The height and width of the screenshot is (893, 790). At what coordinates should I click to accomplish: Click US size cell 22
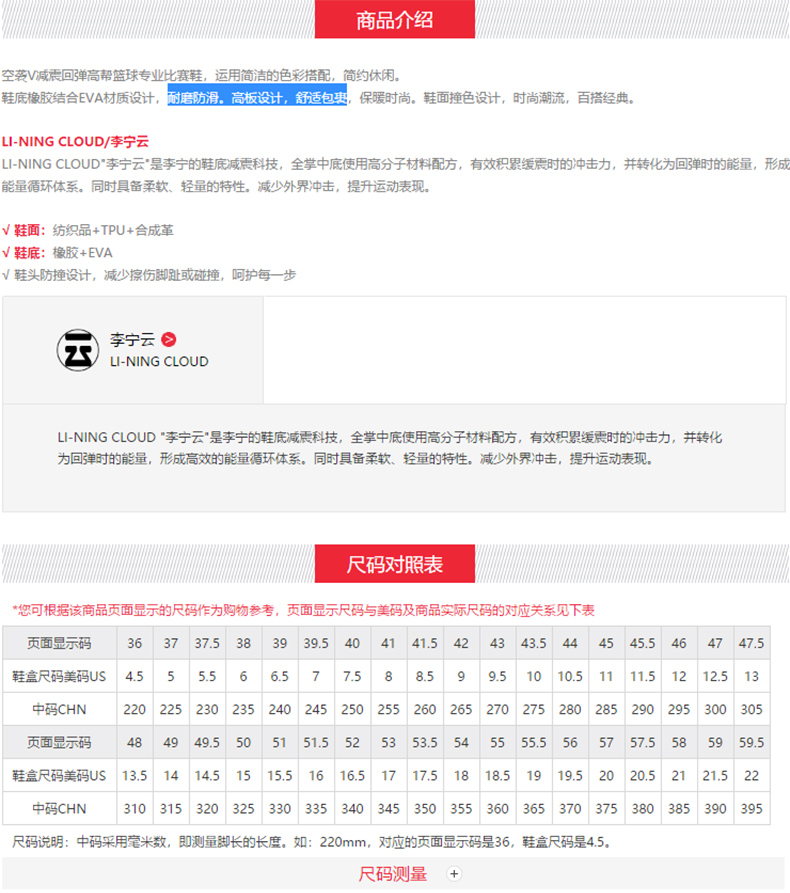tap(752, 775)
